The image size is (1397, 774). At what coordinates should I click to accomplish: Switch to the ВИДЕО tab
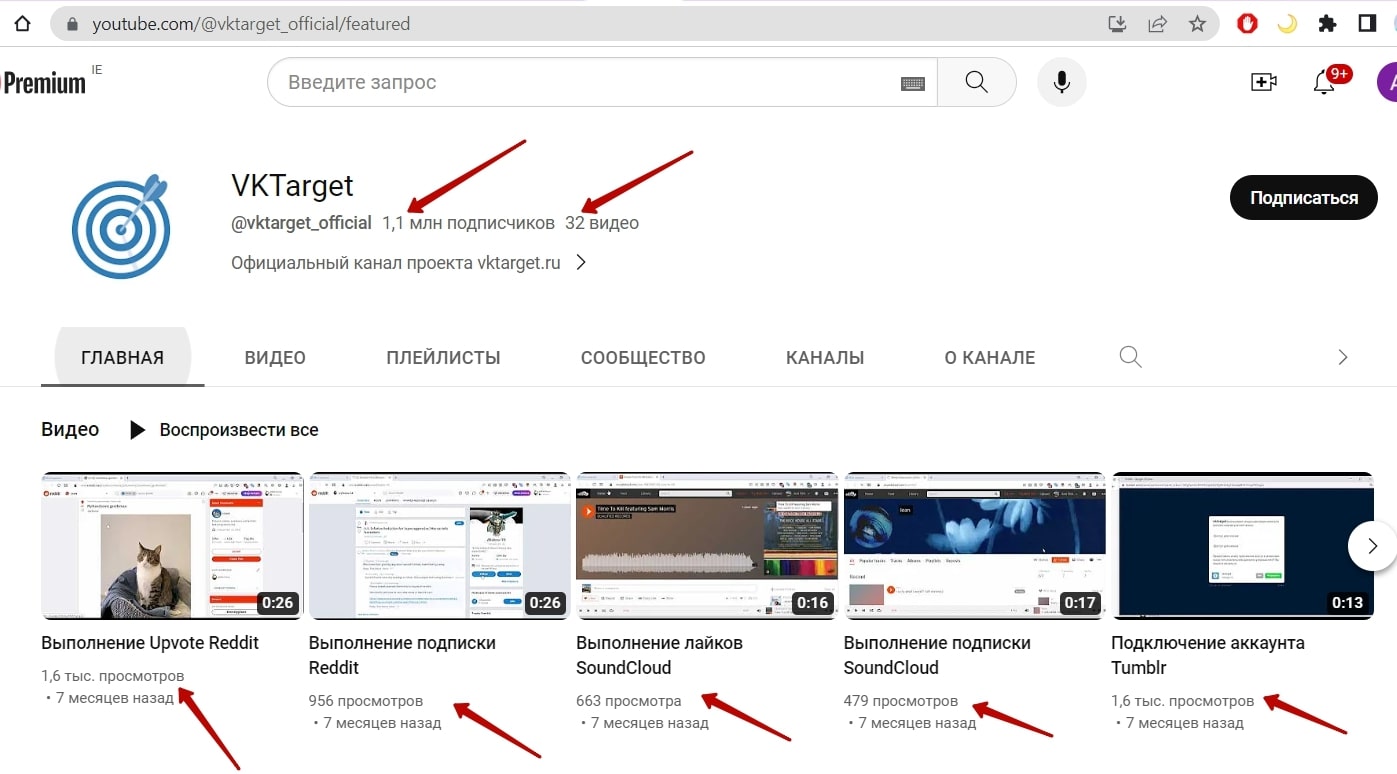coord(275,358)
